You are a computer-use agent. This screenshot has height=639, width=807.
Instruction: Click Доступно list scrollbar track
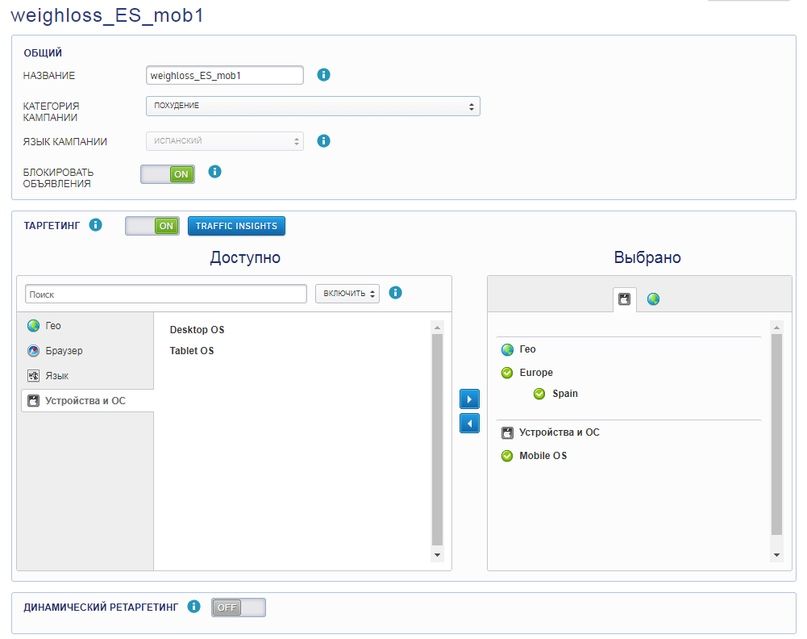(x=437, y=439)
